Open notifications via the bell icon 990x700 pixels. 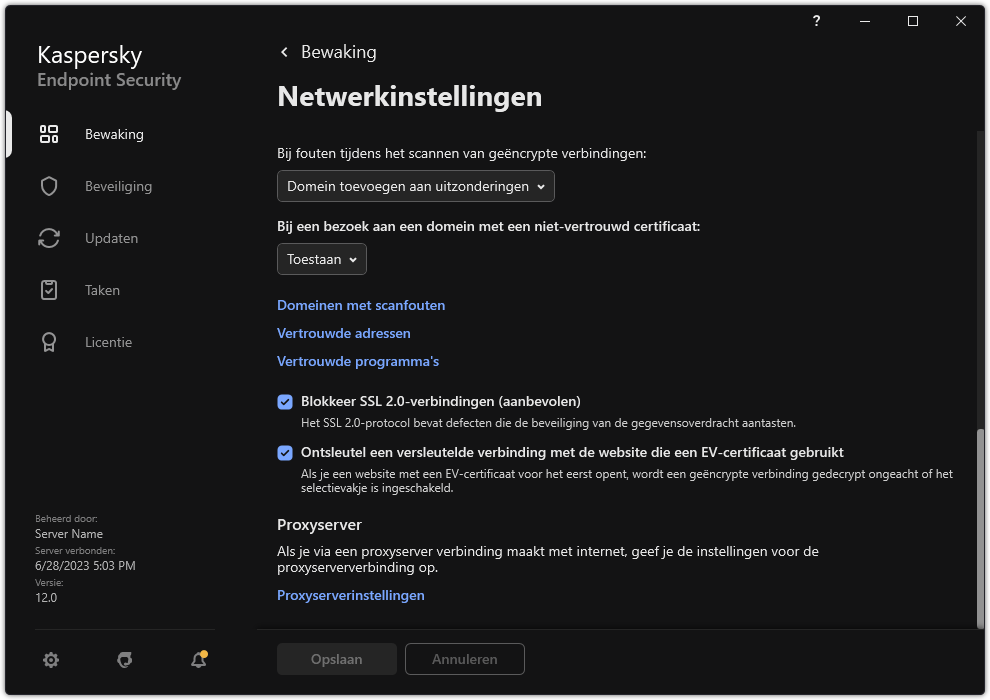tap(197, 661)
